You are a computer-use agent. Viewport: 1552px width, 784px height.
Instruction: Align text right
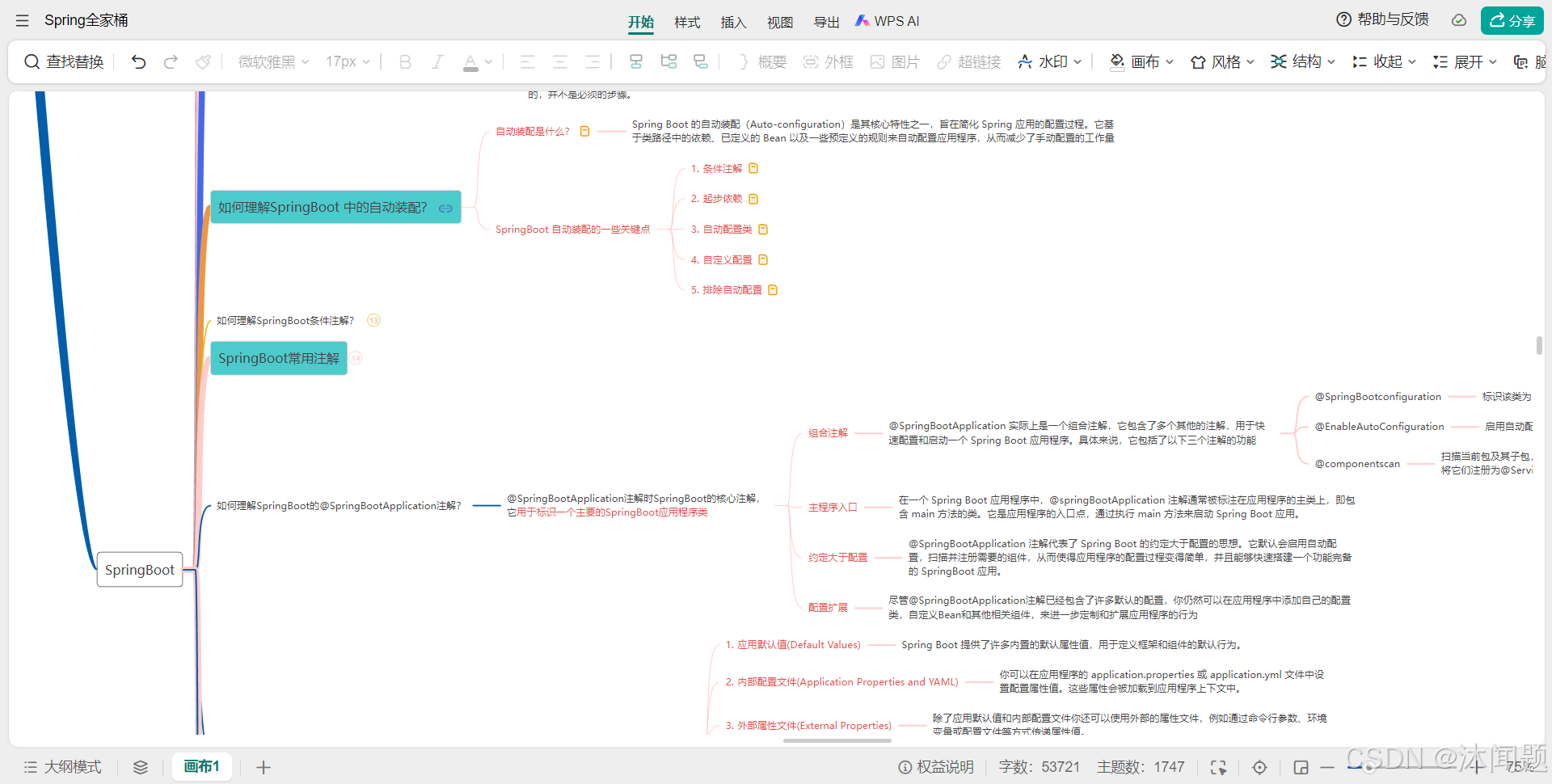(592, 61)
